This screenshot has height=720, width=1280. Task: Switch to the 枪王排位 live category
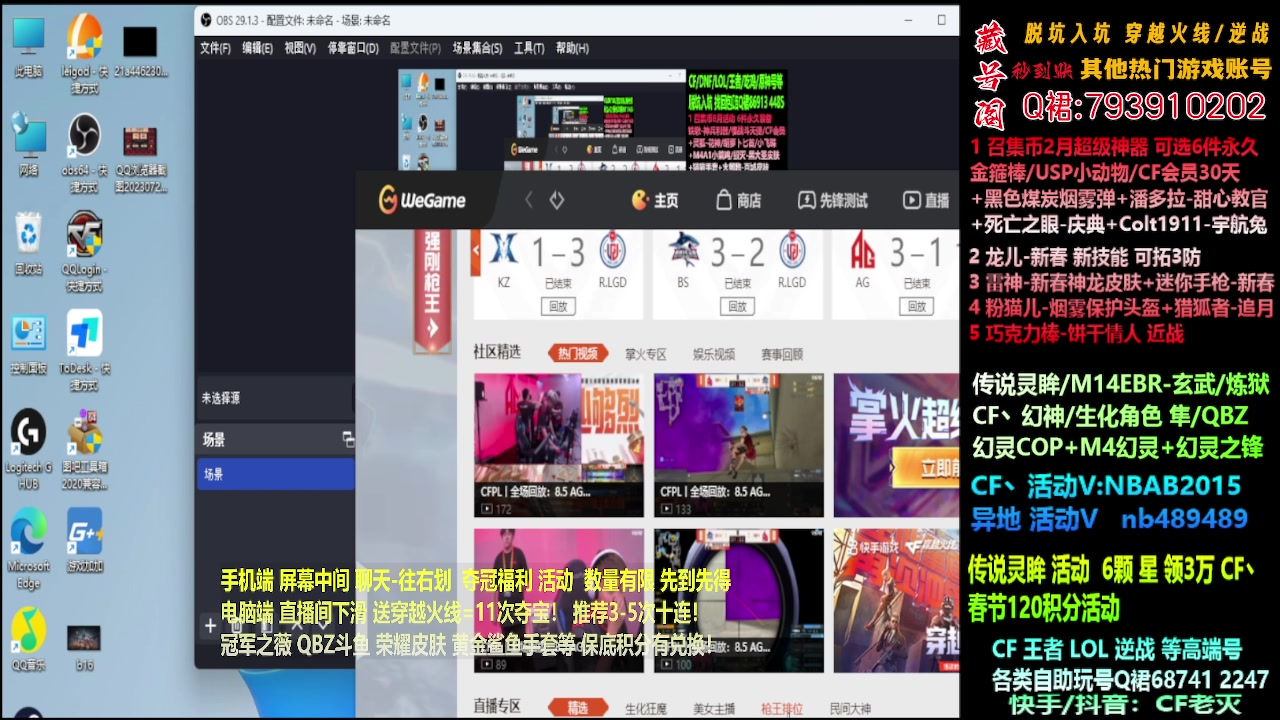(781, 708)
